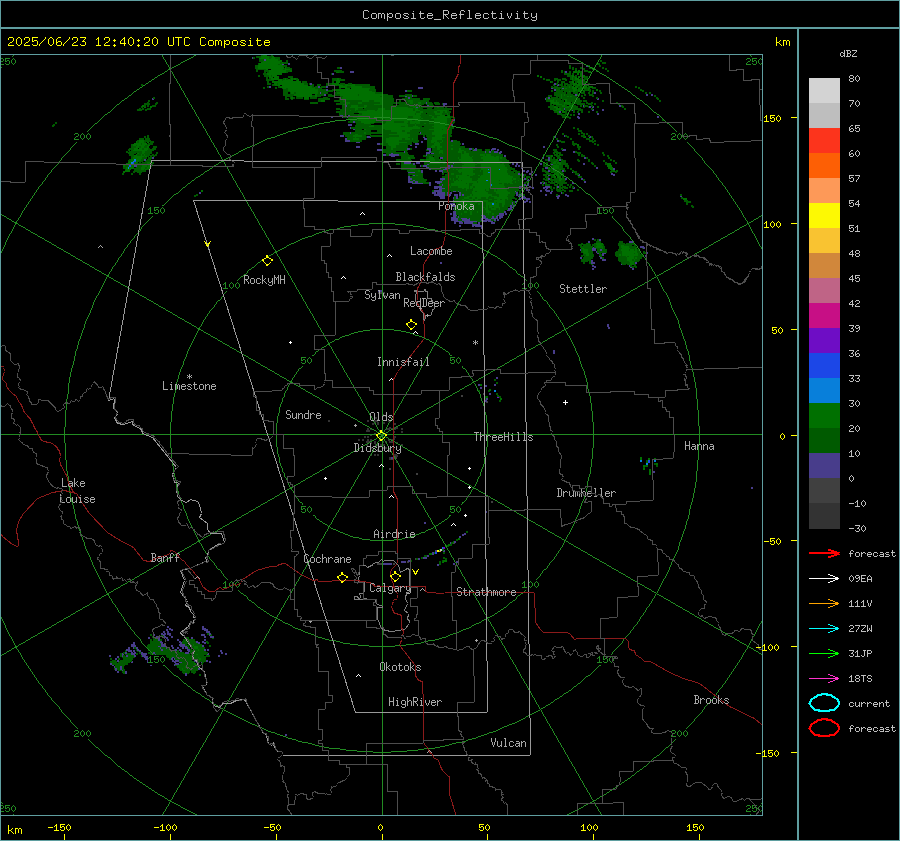Click the Lake Louise label

pyautogui.click(x=77, y=491)
